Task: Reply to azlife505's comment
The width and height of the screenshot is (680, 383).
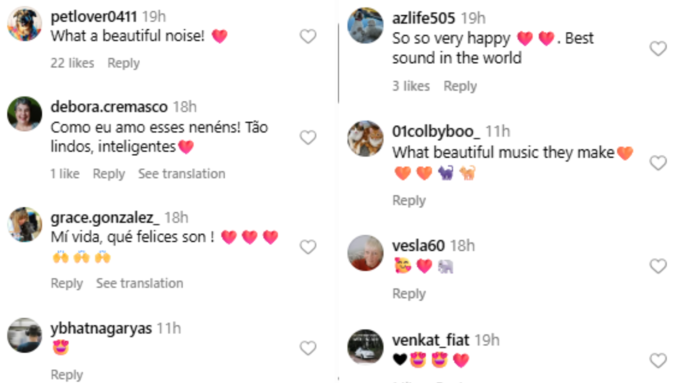Action: 460,86
